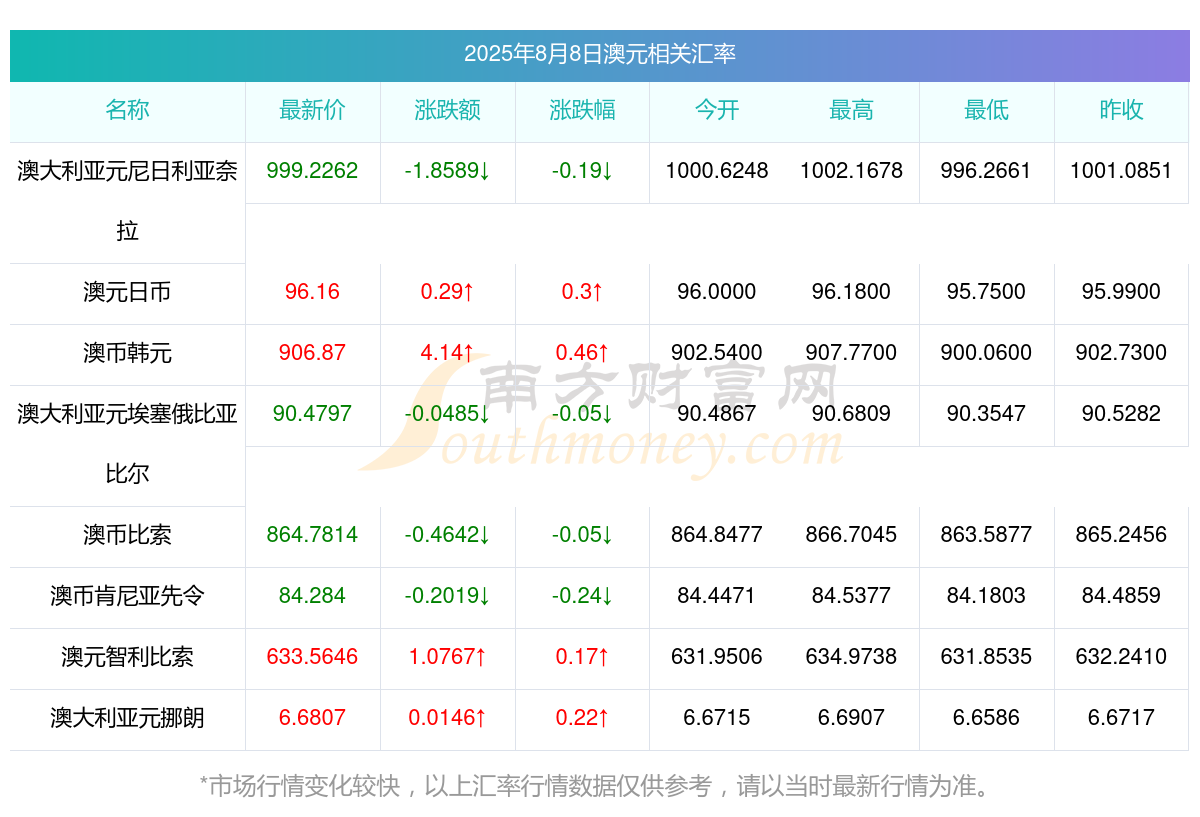
Task: Click latest price 633.5646
Action: pos(313,657)
